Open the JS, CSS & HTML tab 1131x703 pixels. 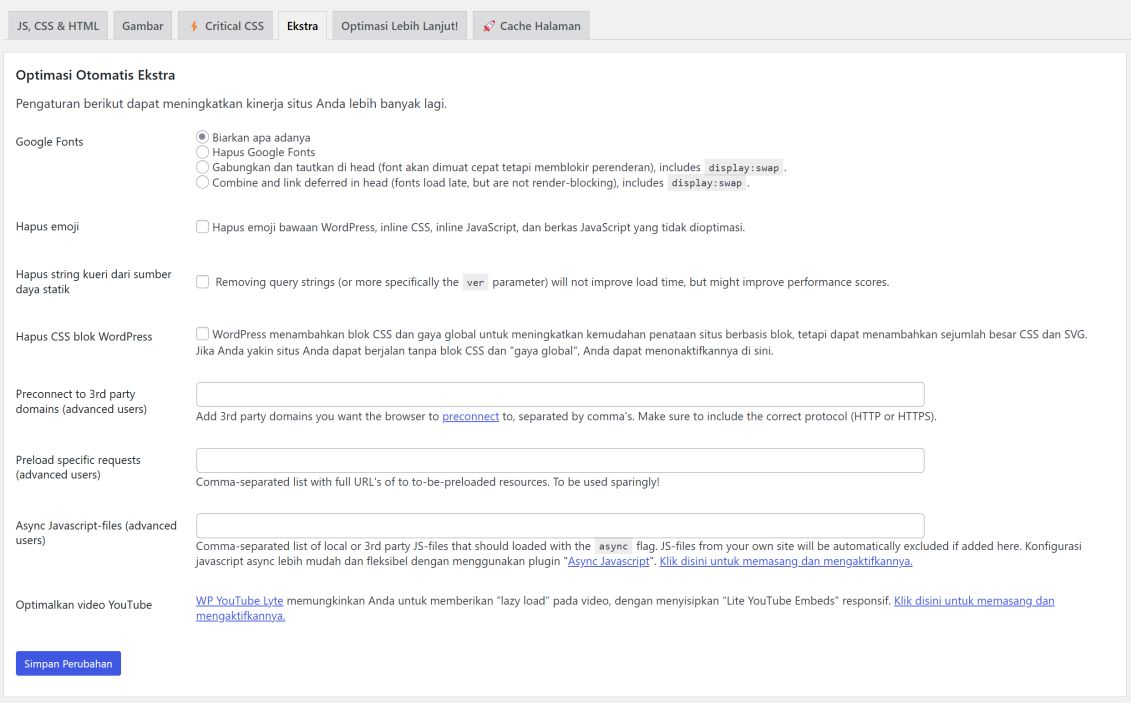pyautogui.click(x=56, y=25)
